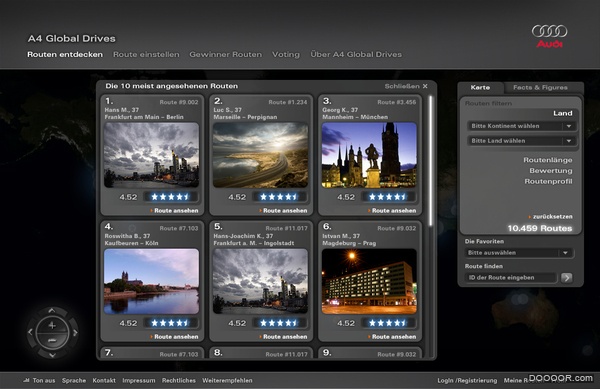
Task: Click Route #9.002 label
Action: (179, 102)
